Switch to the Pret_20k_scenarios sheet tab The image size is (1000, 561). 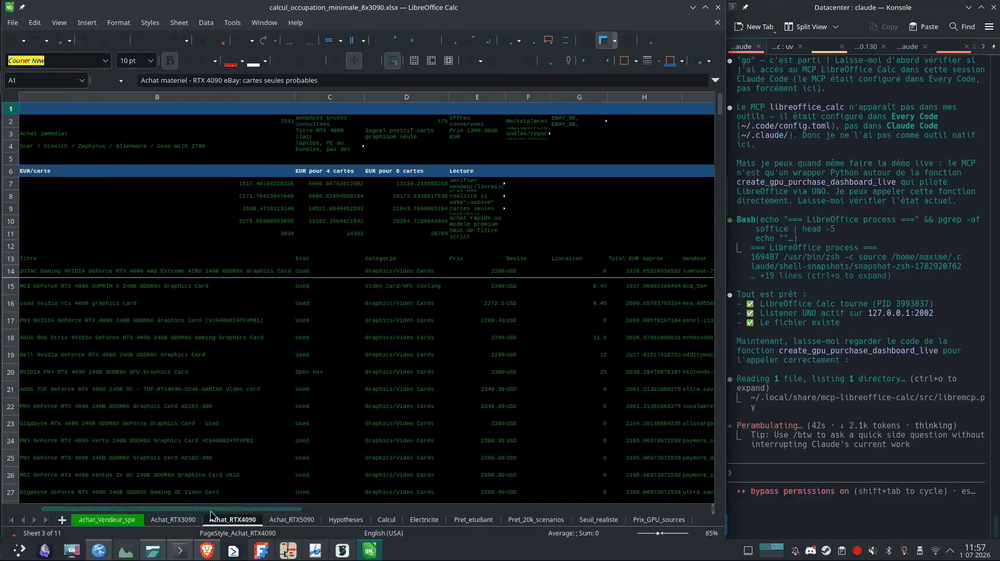pos(536,520)
